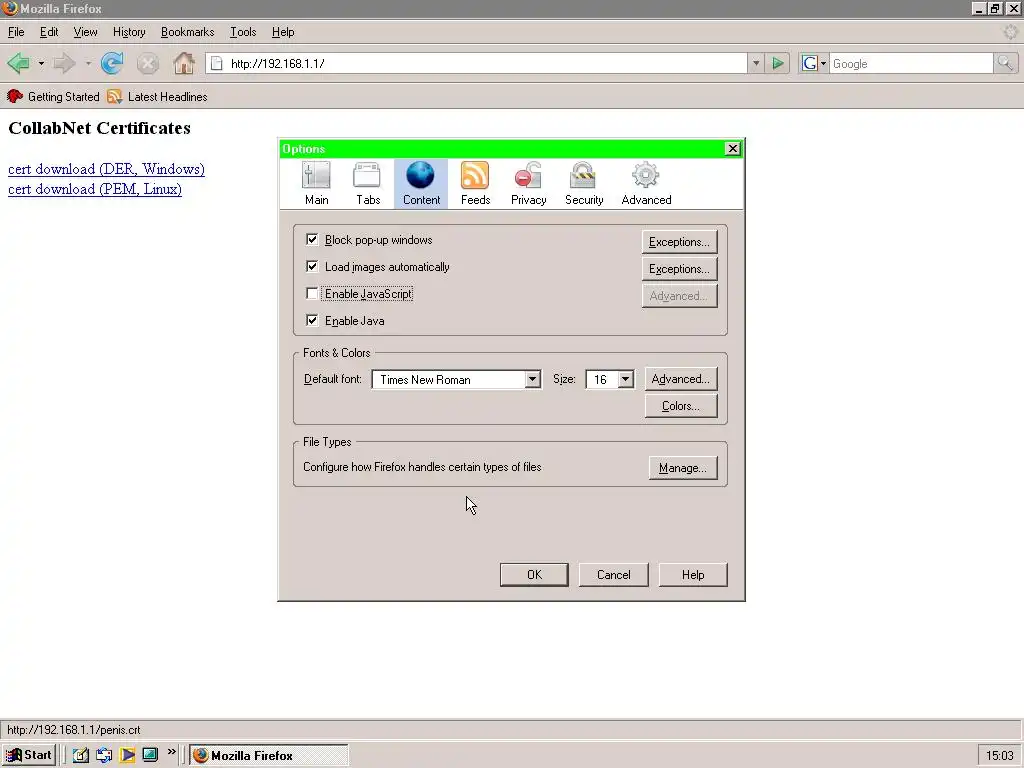
Task: Click the grey Forward arrow
Action: (64, 63)
